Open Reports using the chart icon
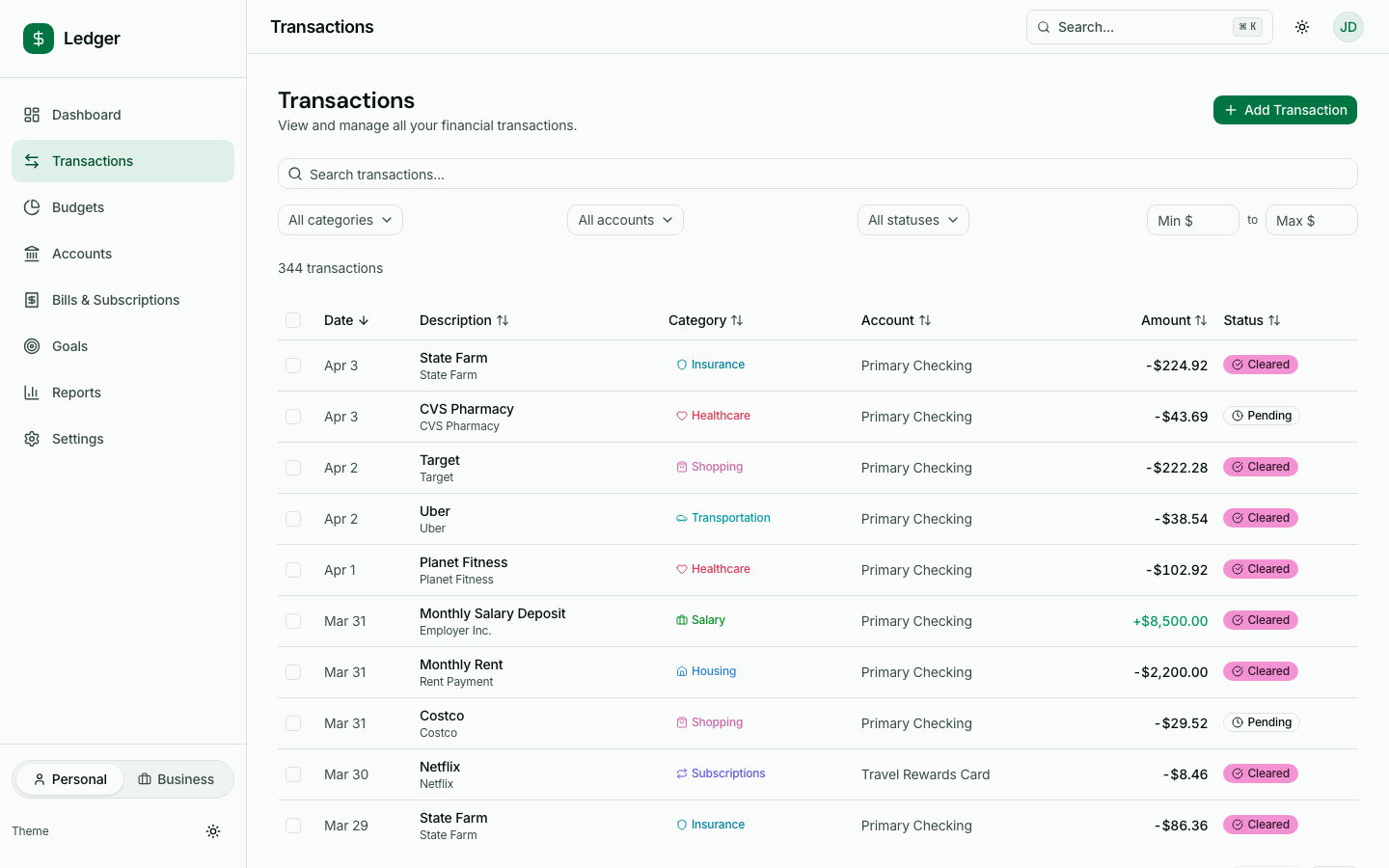 [x=31, y=392]
